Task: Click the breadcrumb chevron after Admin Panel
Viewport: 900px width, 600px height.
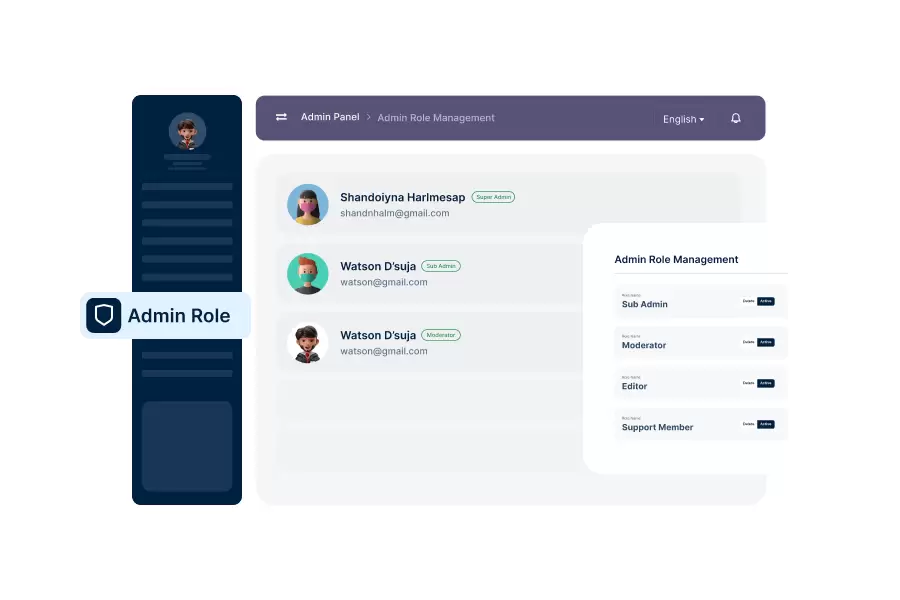Action: click(x=368, y=117)
